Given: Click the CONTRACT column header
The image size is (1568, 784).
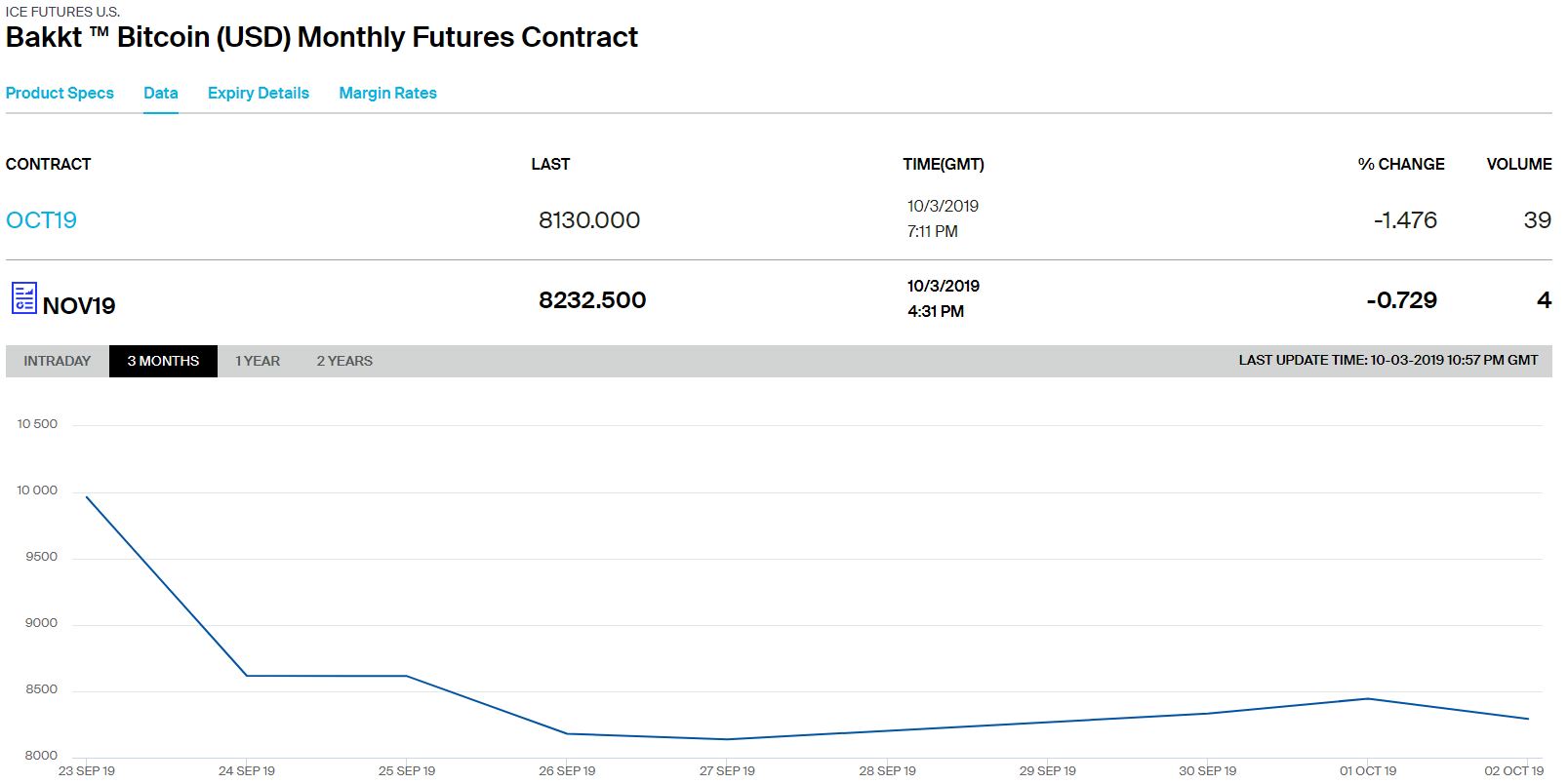Looking at the screenshot, I should [48, 164].
